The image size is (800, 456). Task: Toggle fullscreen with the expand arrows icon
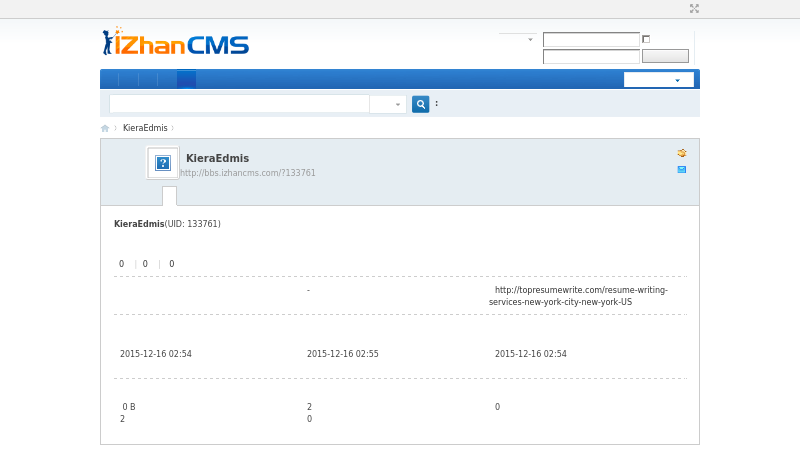(x=694, y=9)
